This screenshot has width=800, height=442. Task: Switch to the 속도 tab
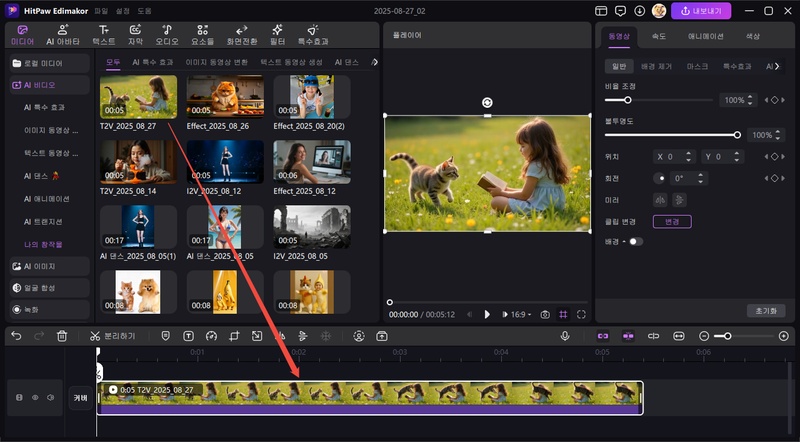659,36
